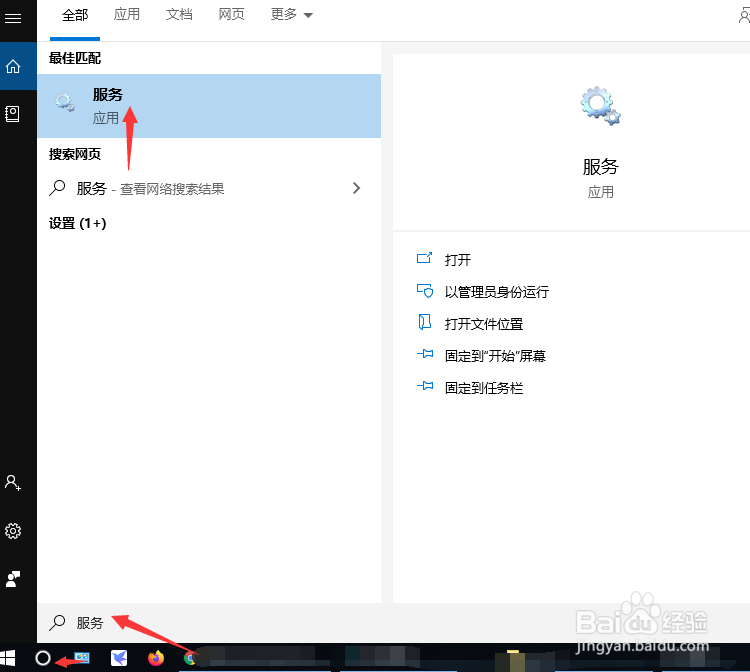Expand the 更多 dropdown
750x672 pixels.
[x=291, y=14]
